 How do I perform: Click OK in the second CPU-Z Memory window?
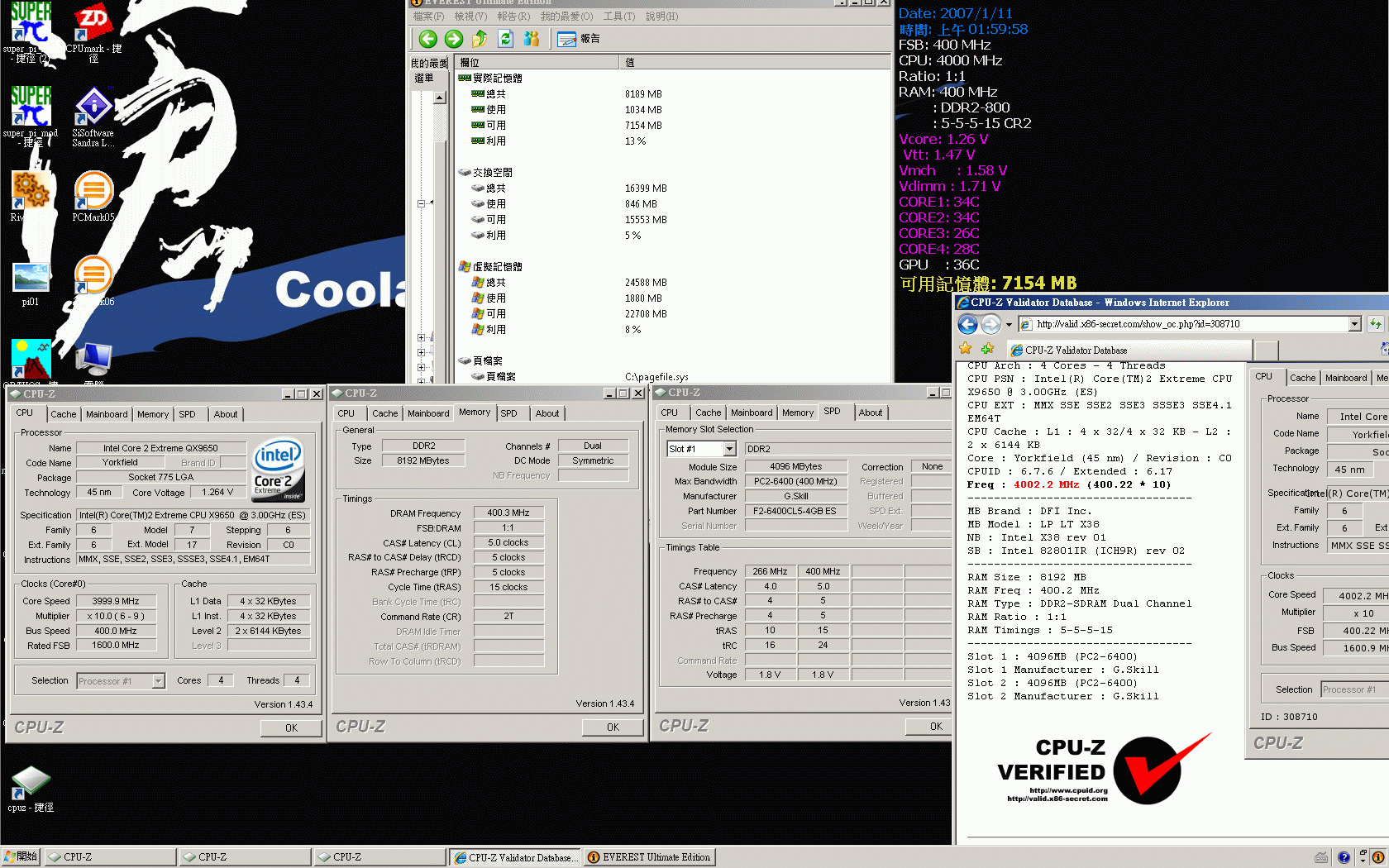613,727
